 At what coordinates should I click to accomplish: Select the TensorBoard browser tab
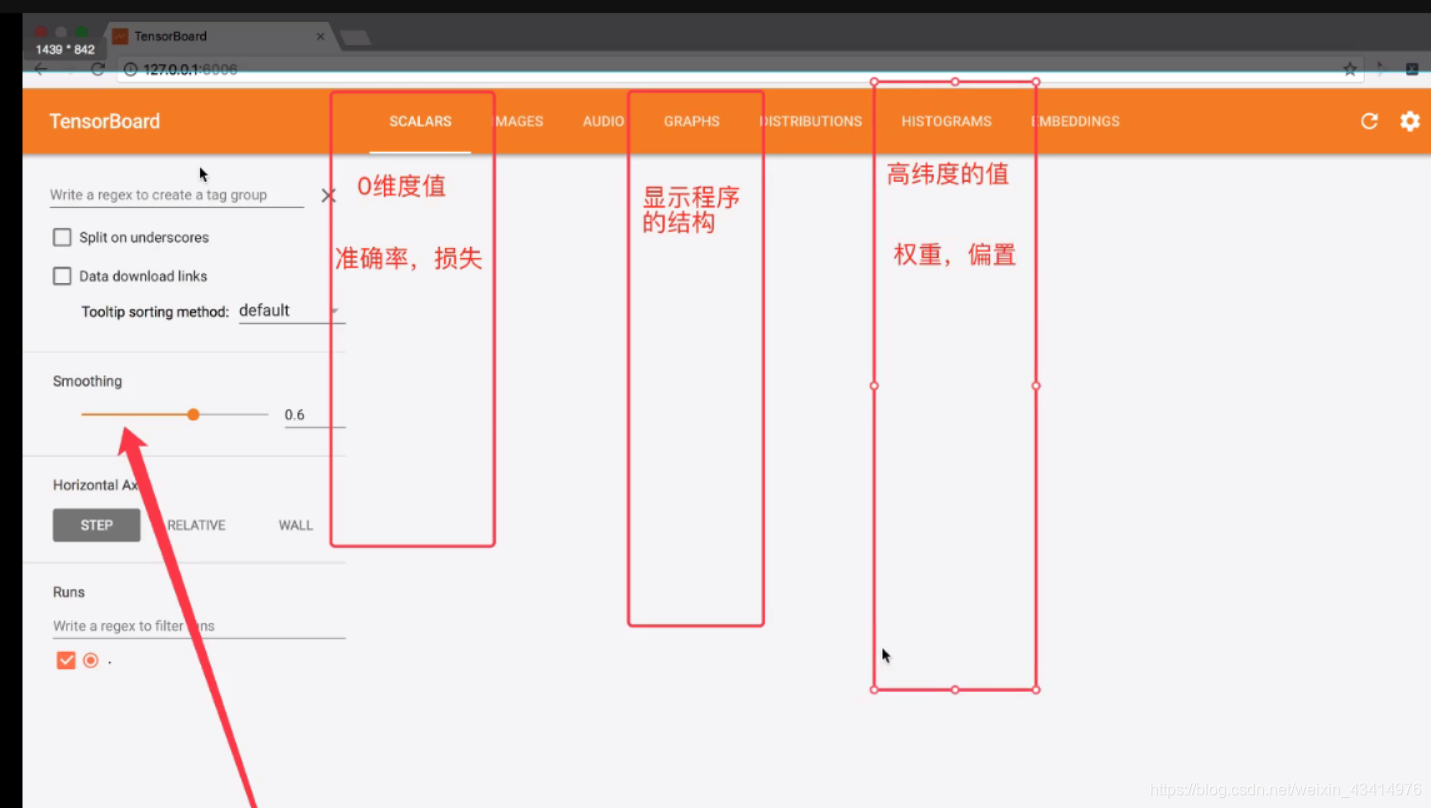[x=218, y=36]
